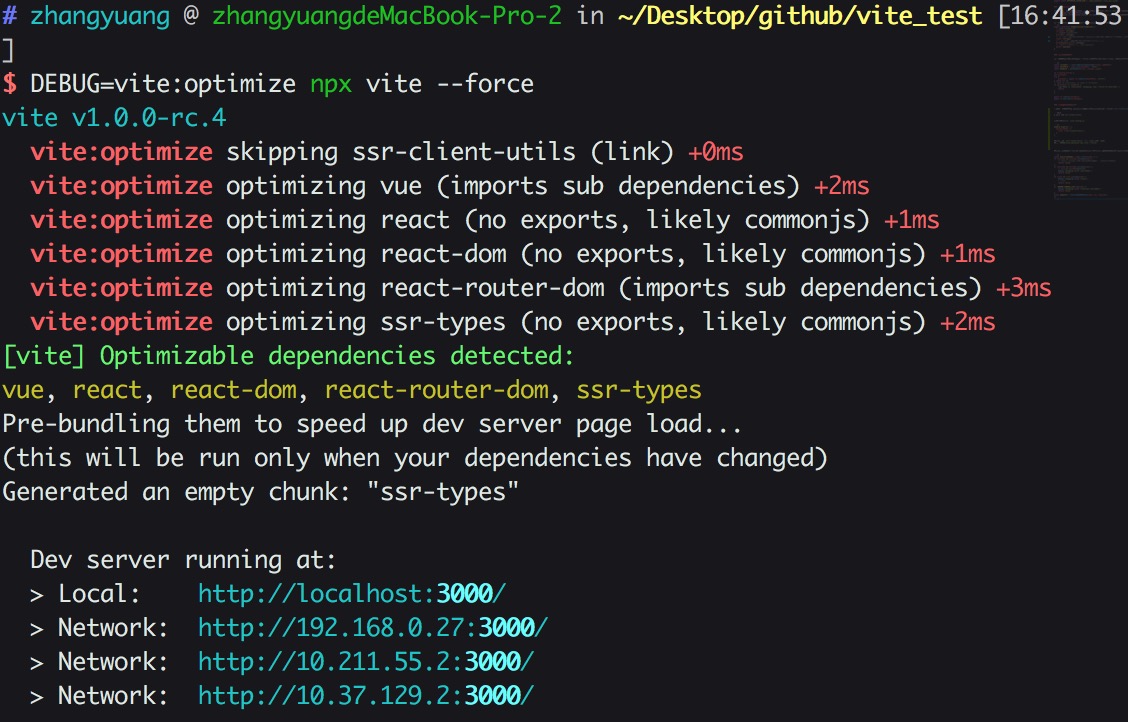The width and height of the screenshot is (1128, 722).
Task: Click the vite v1.0.0-rc.4 version line
Action: [114, 118]
